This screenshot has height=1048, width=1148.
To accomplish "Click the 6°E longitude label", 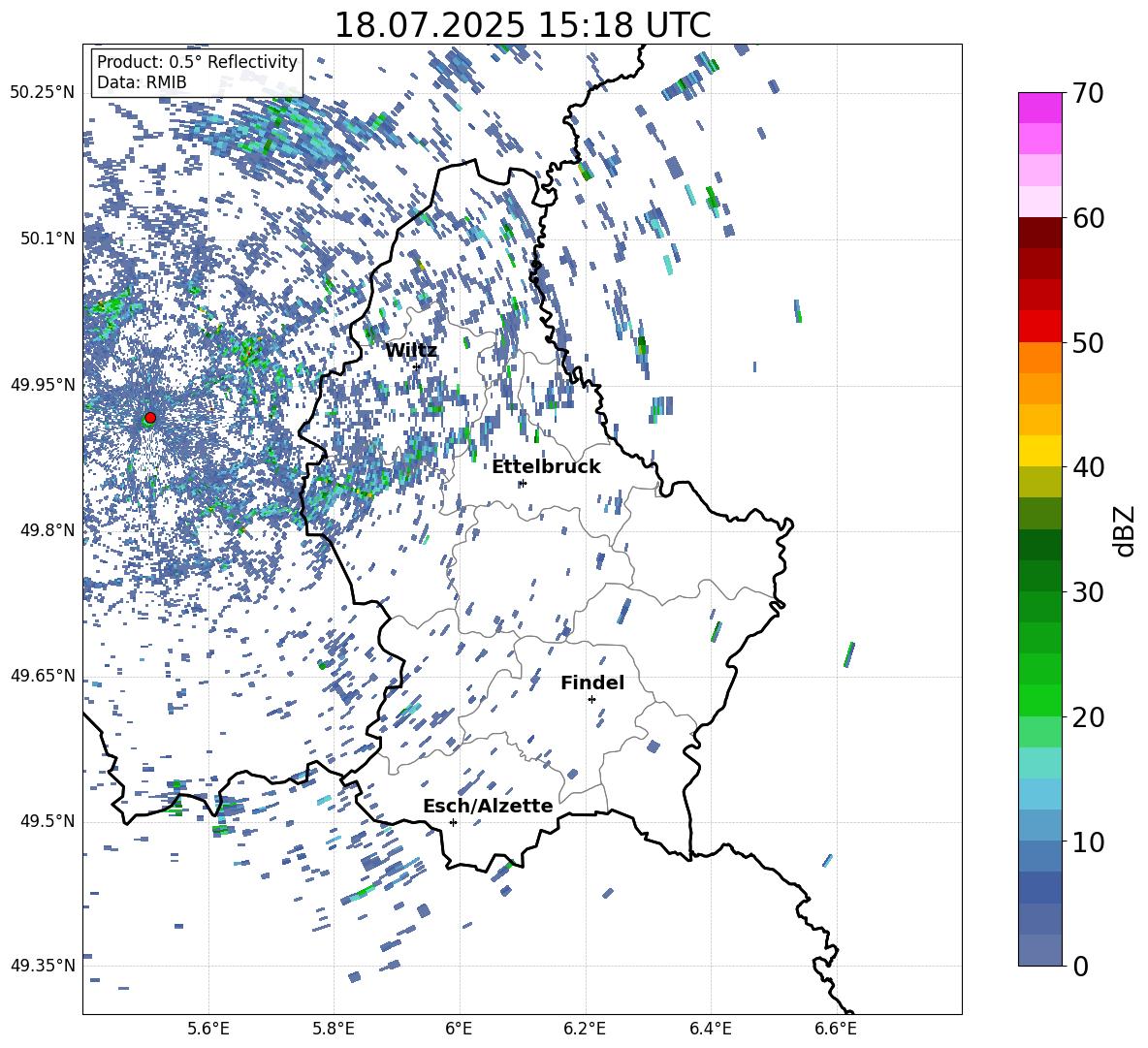I will 459,1029.
